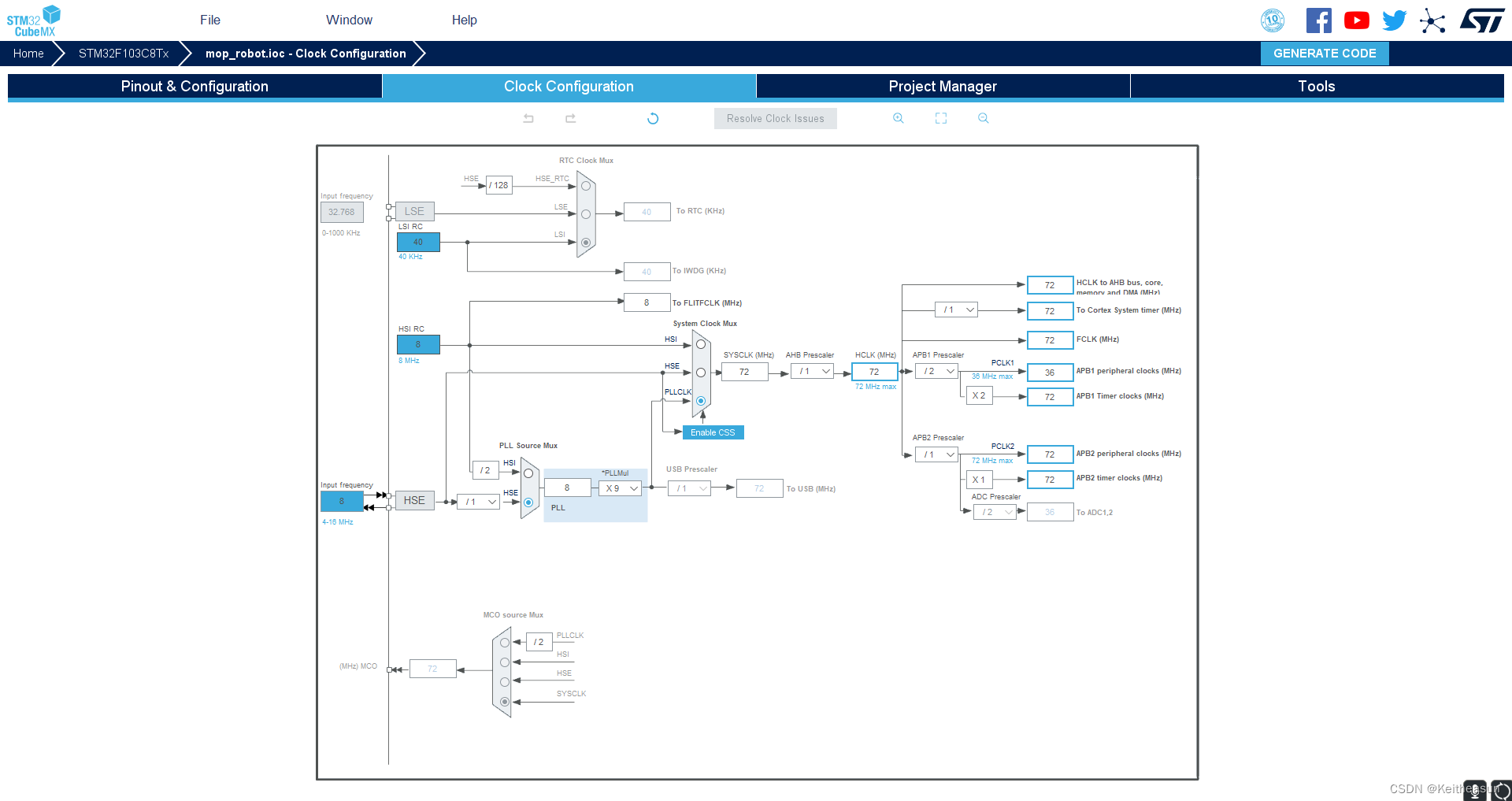Select HSE in MCO source Mux

505,682
